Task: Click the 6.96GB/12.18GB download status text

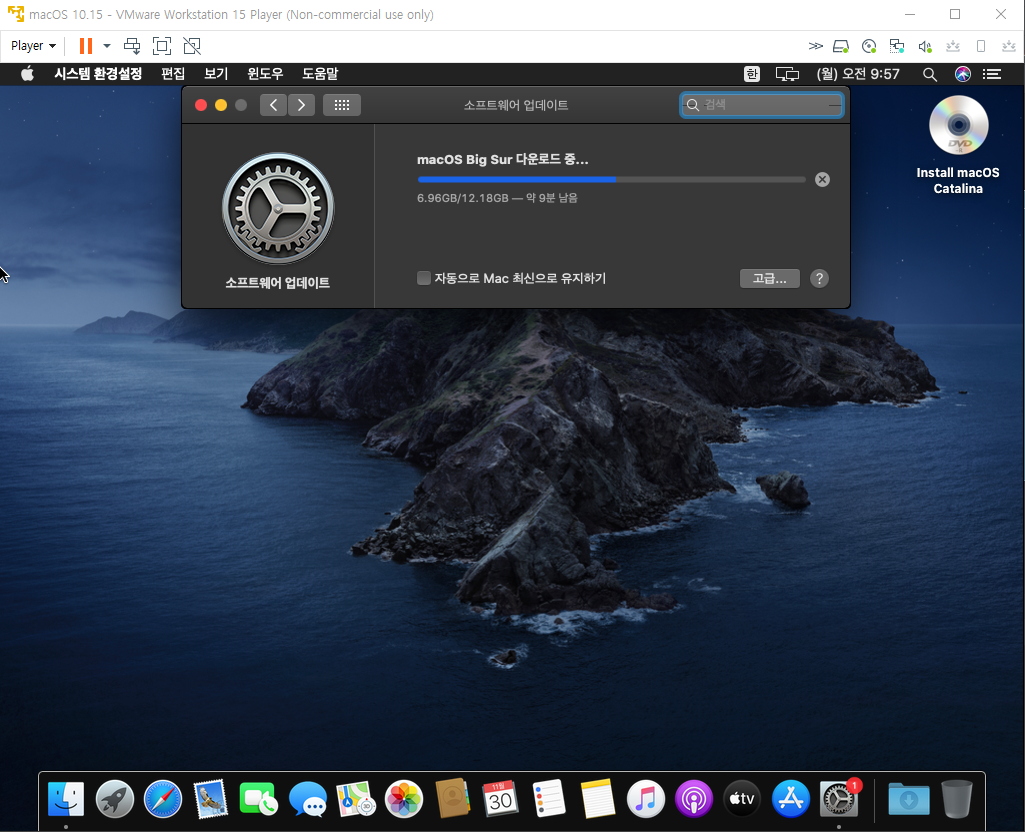Action: pos(497,198)
